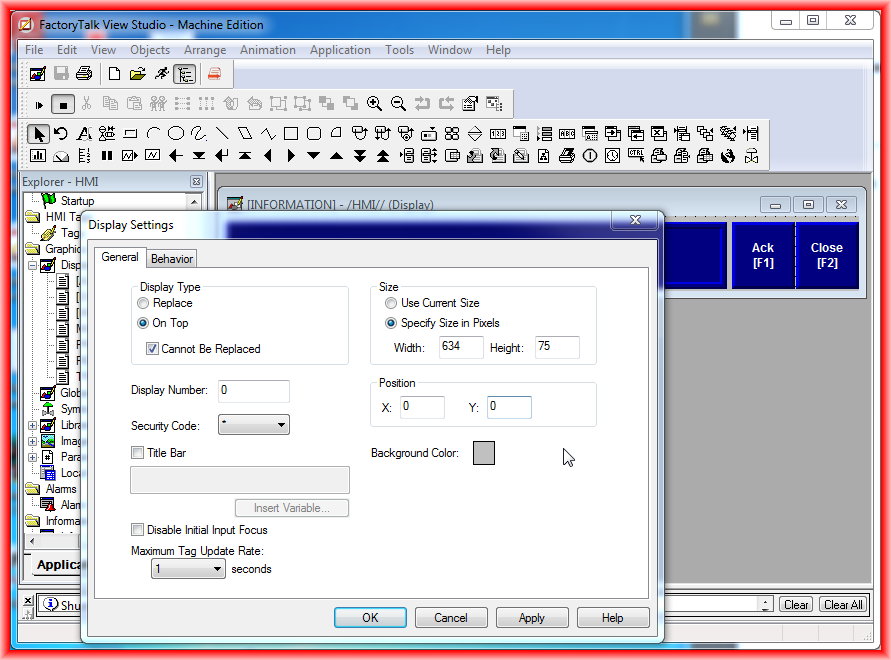Select the arrow pointer tool in toolbox
This screenshot has width=891, height=660.
click(x=38, y=133)
